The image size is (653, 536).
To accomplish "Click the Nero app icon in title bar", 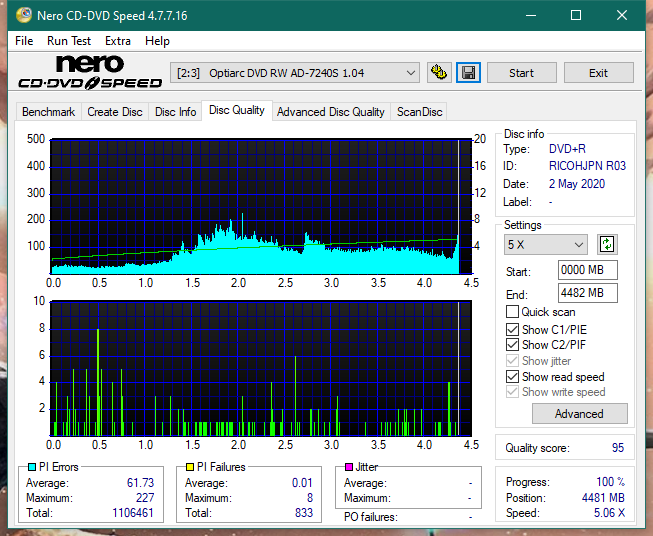I will 24,15.
